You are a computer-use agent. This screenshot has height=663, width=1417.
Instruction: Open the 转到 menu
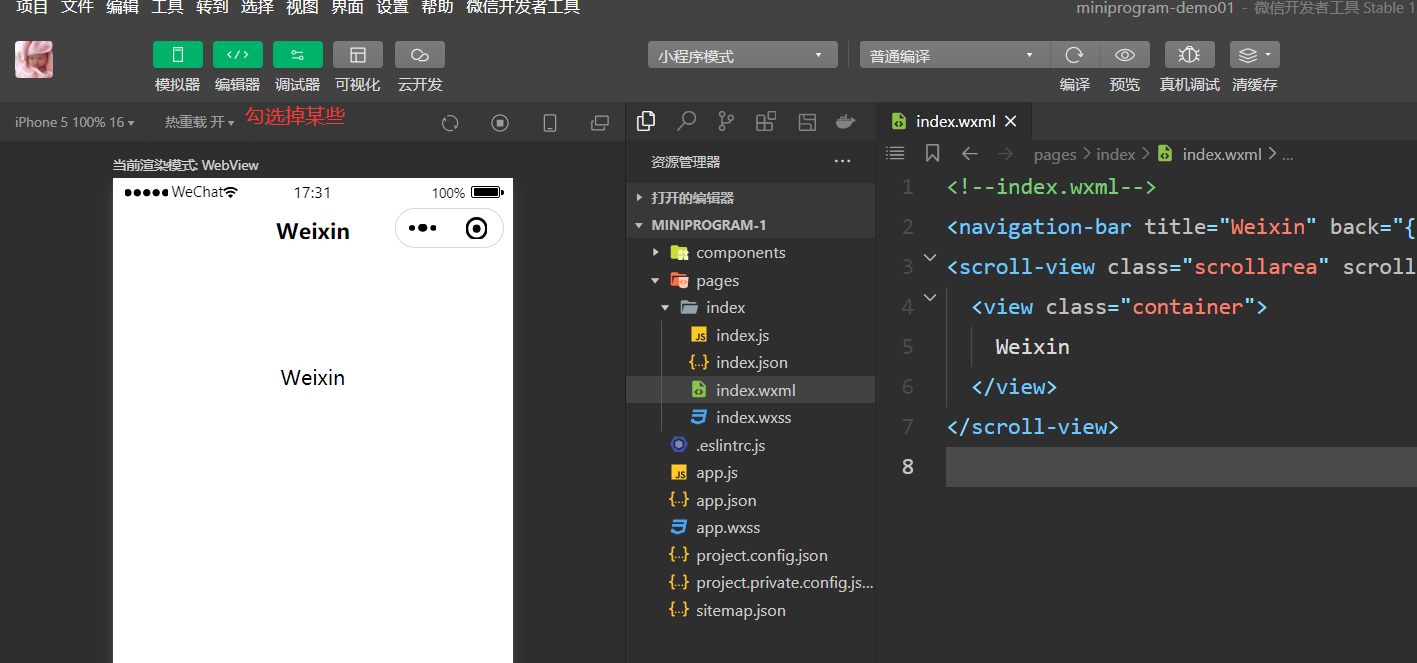click(212, 8)
